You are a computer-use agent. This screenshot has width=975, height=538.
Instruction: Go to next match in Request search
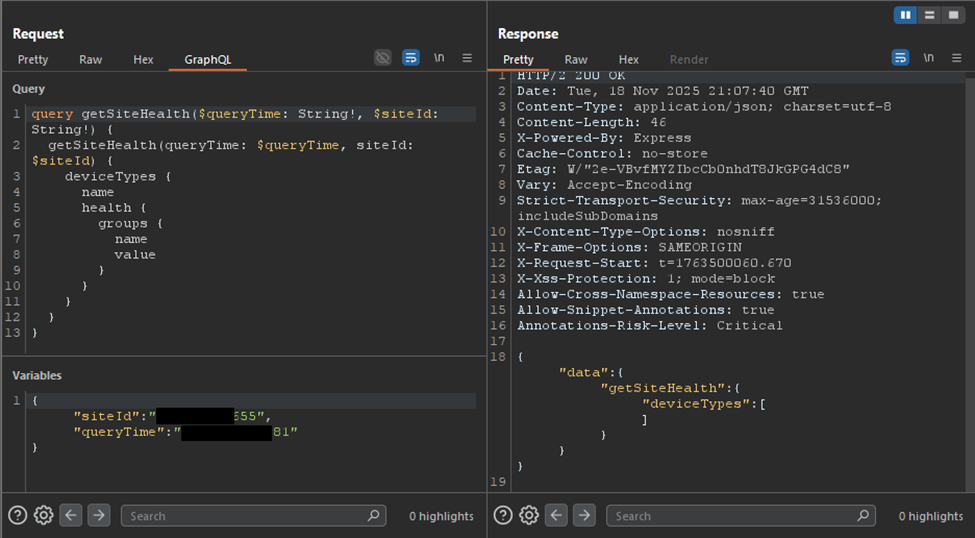[99, 516]
